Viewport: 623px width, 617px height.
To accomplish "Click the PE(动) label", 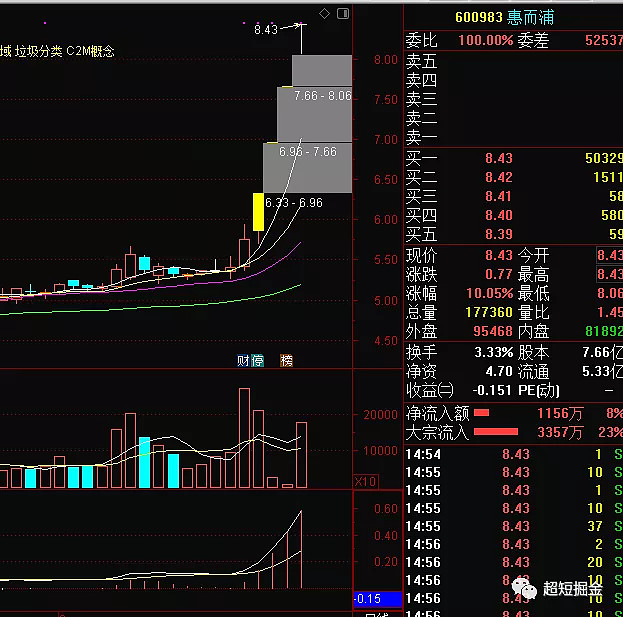I will [539, 390].
